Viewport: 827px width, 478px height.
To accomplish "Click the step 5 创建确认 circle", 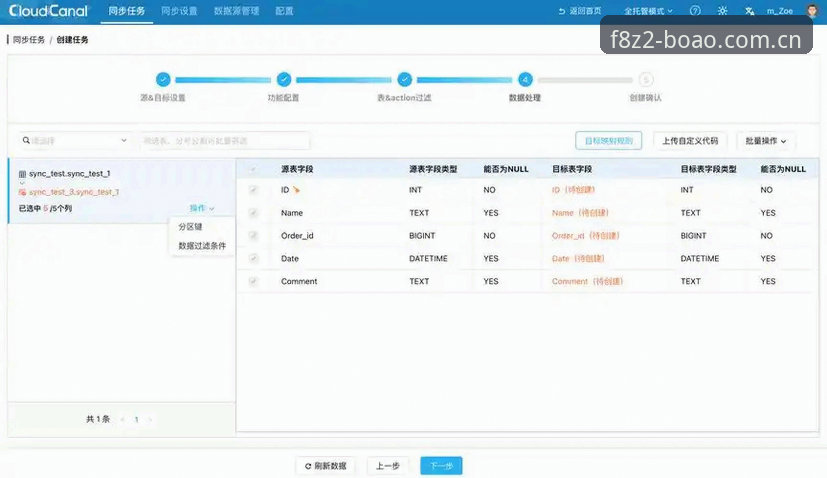I will [646, 80].
